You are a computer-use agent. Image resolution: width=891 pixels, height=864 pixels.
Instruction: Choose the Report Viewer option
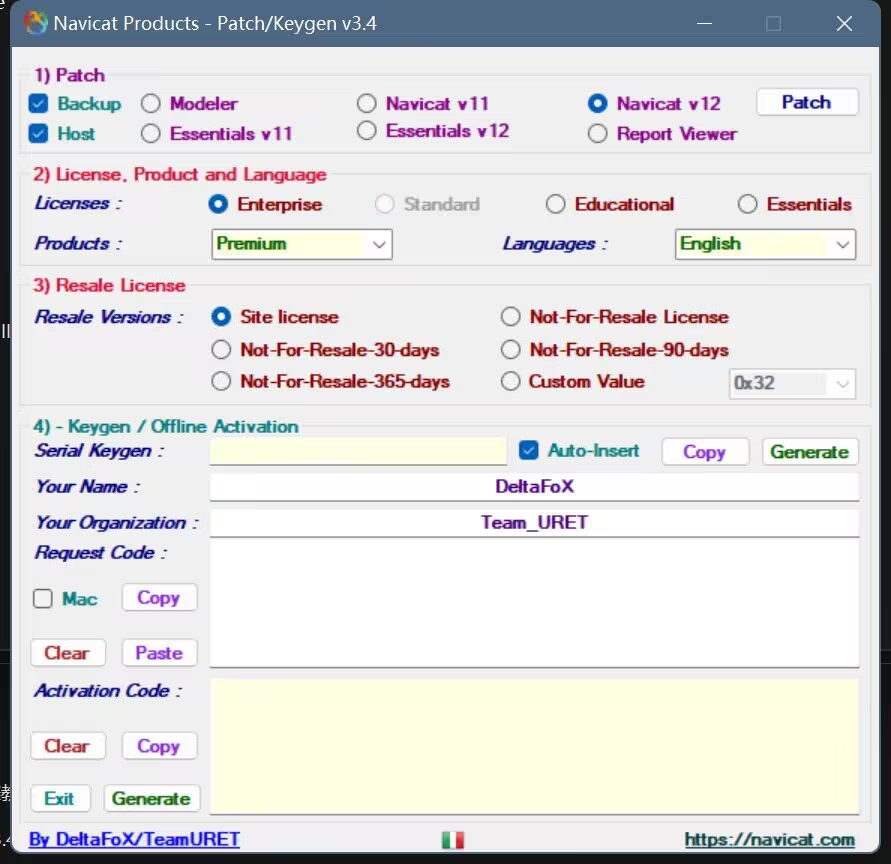coord(598,134)
